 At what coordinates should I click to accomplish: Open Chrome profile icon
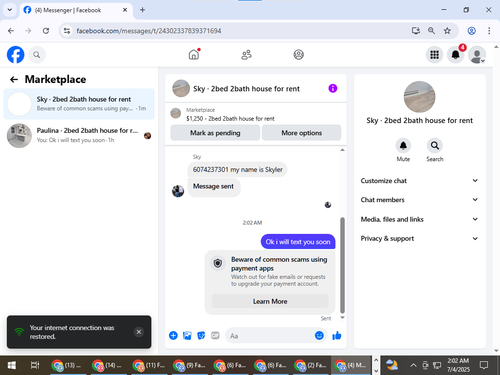coord(471,31)
